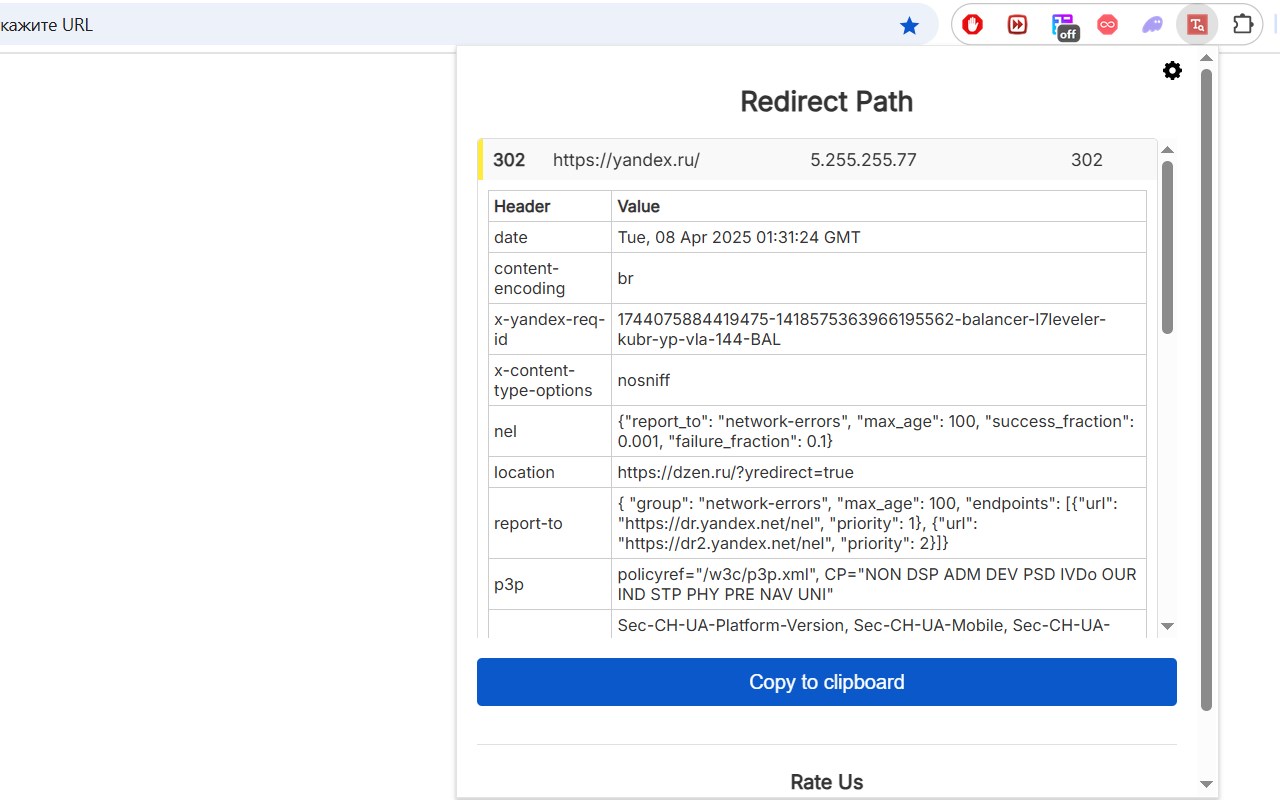Click the Rate Us heading
The image size is (1280, 800).
pos(826,782)
